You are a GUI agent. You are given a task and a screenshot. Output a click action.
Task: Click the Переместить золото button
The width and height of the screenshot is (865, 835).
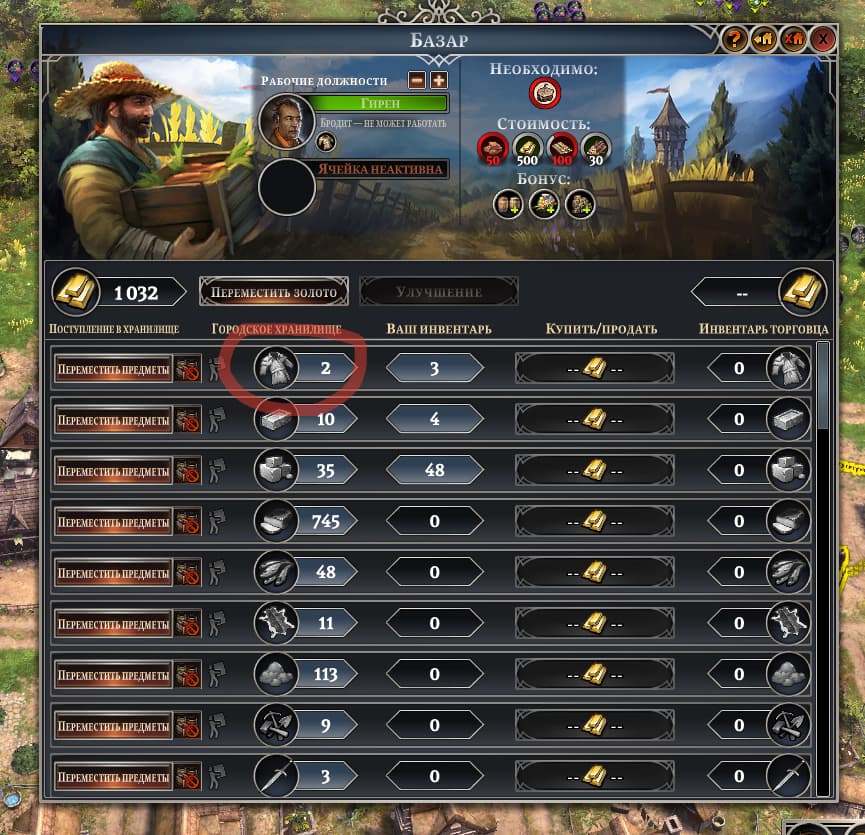point(274,292)
